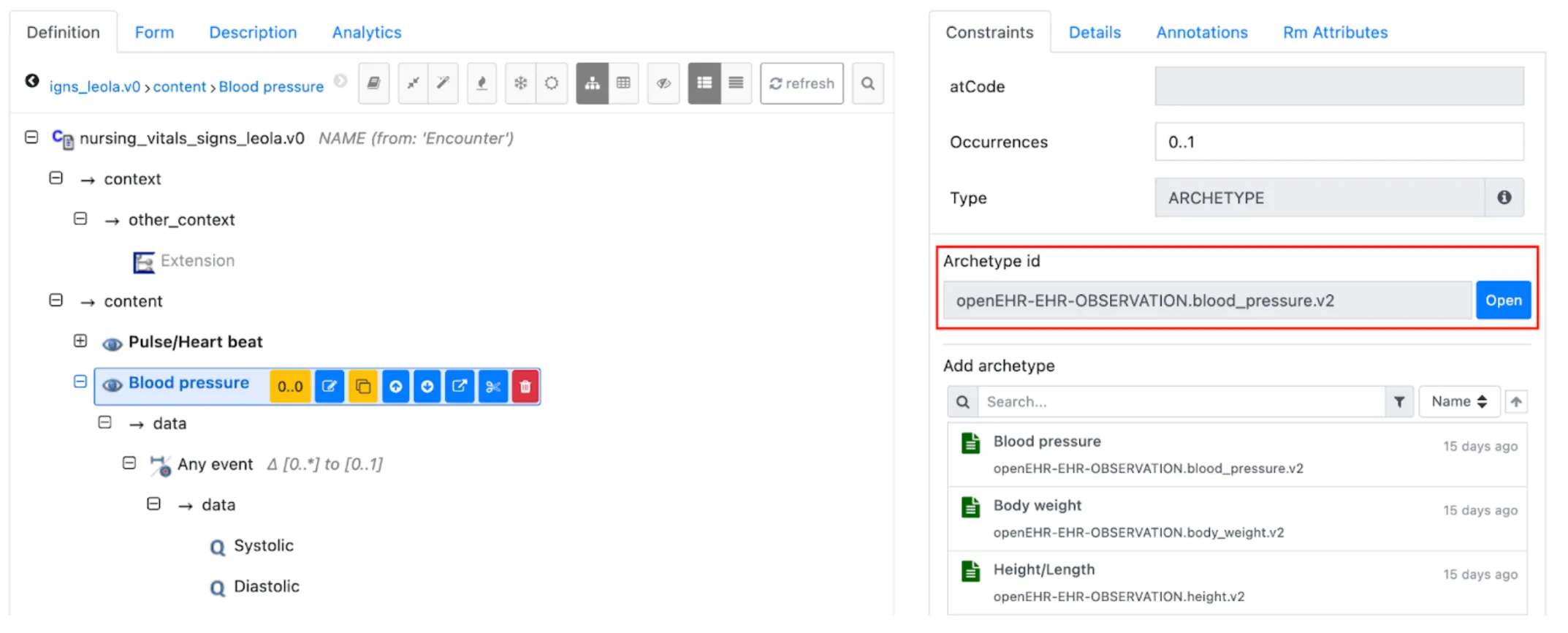The height and width of the screenshot is (633, 1568).
Task: Delete Blood pressure with the red trash icon
Action: point(525,387)
